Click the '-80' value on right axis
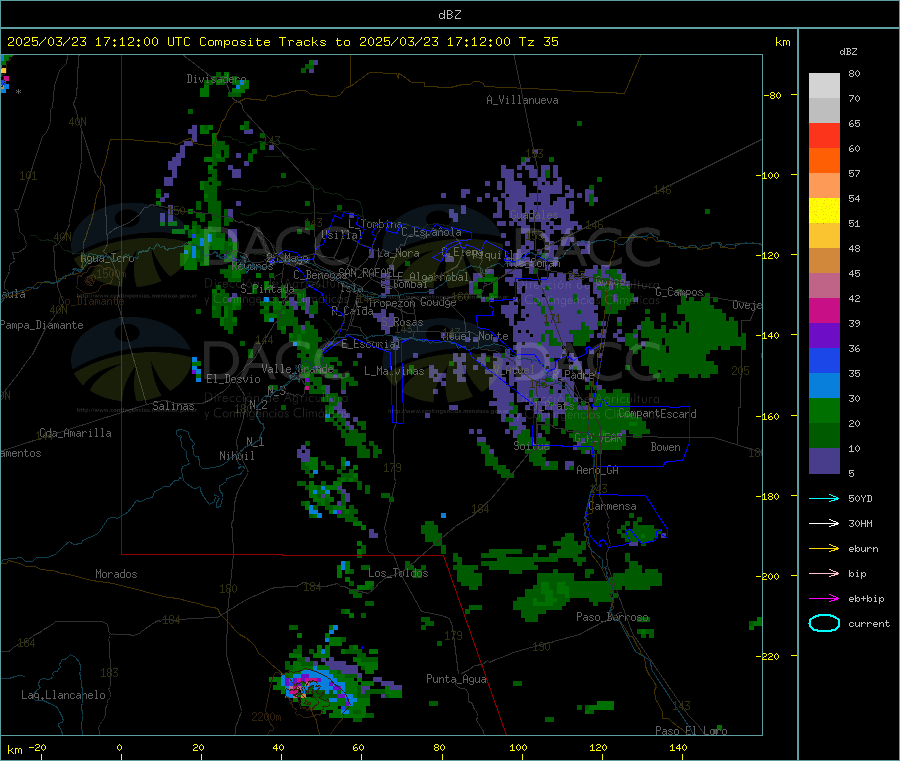The height and width of the screenshot is (761, 900). pos(773,95)
